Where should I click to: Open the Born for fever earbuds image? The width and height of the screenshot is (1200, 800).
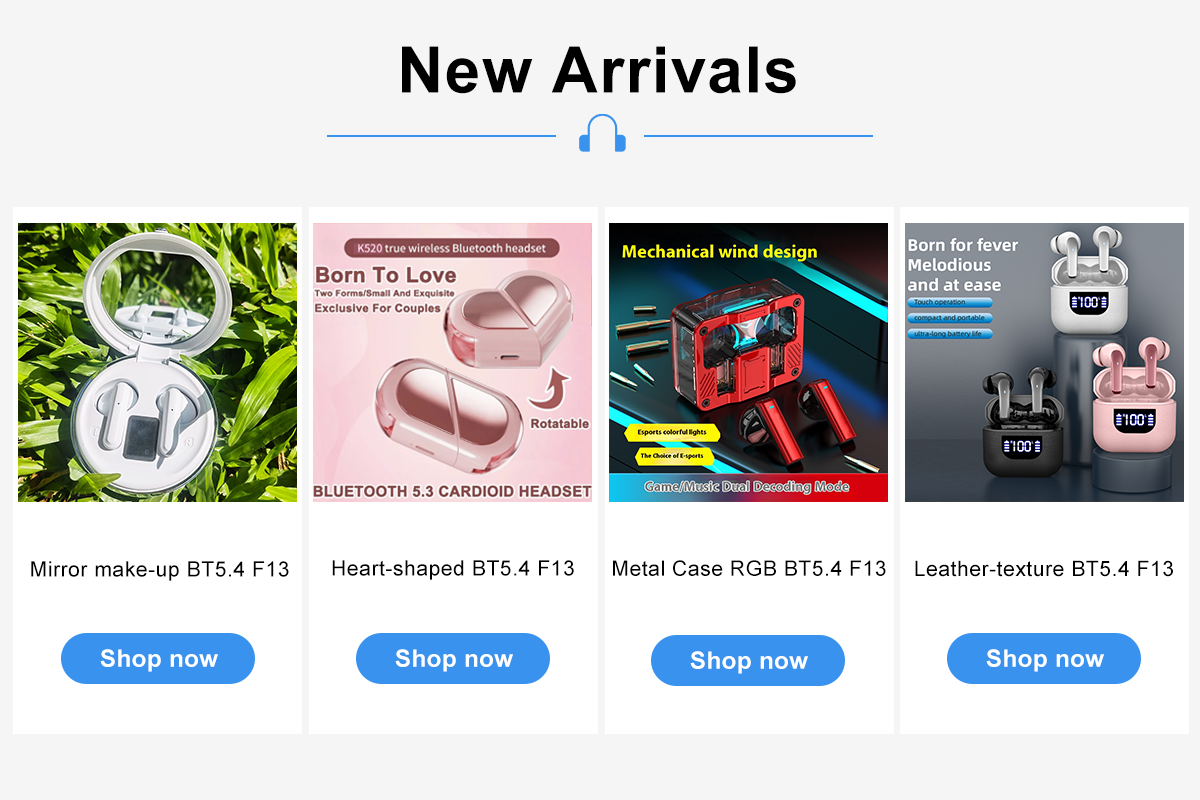click(x=1044, y=362)
